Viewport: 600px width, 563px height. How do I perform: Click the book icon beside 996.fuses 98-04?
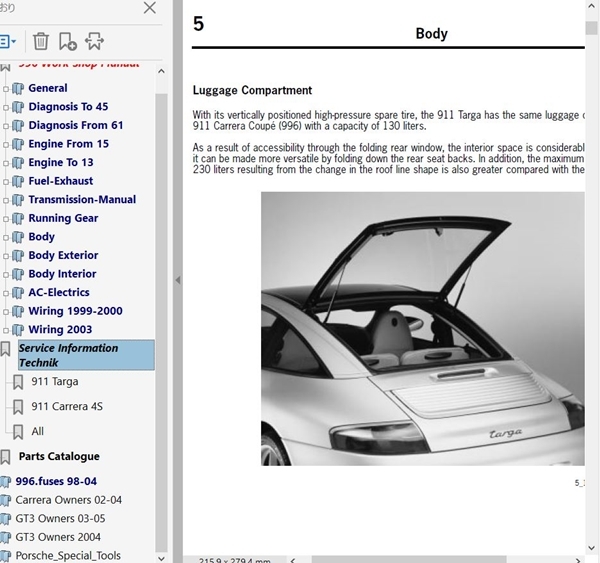[x=5, y=482]
